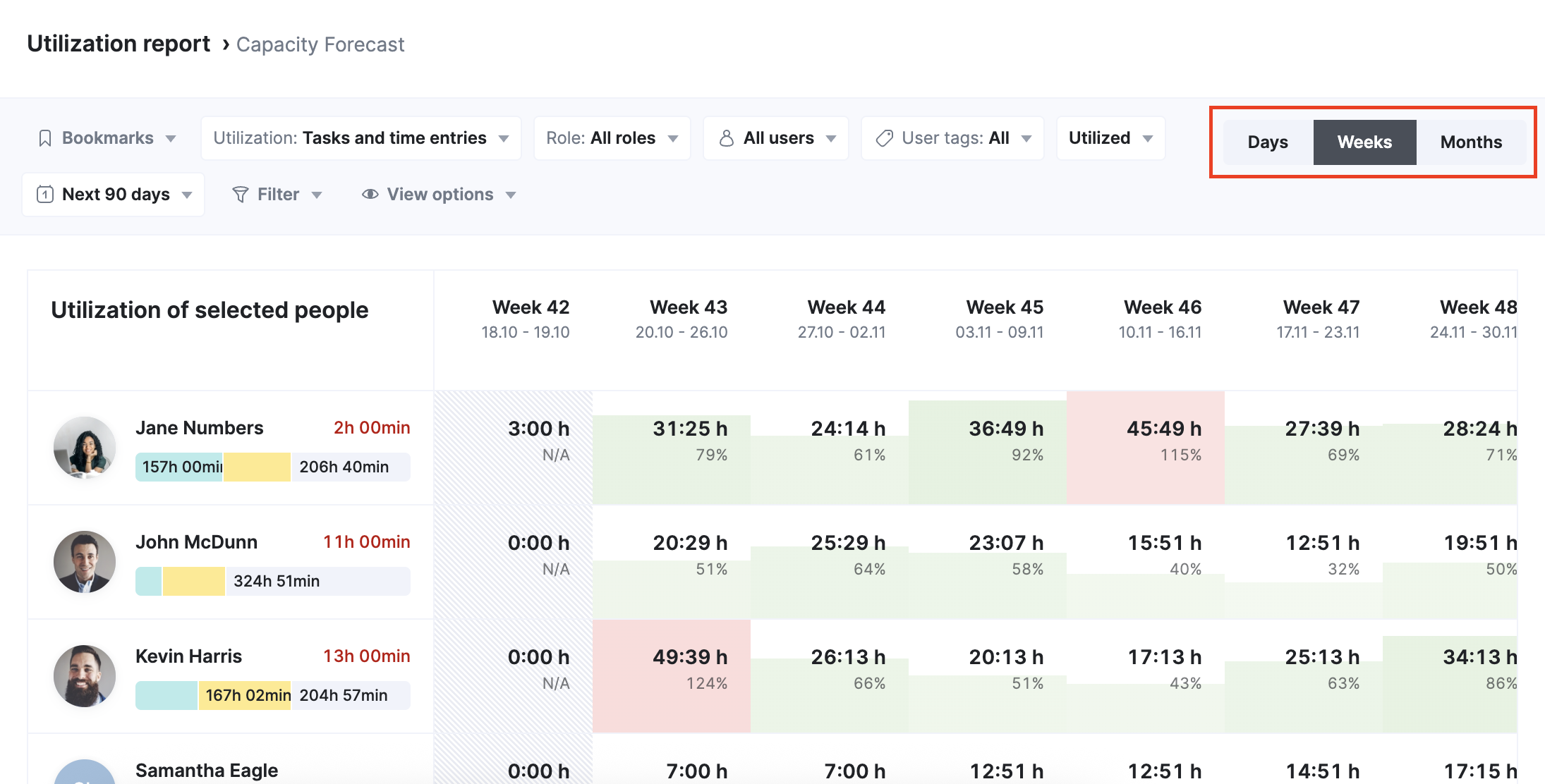The width and height of the screenshot is (1545, 784).
Task: Click Jane Numbers' teal 157h 00min bar segment
Action: point(179,467)
